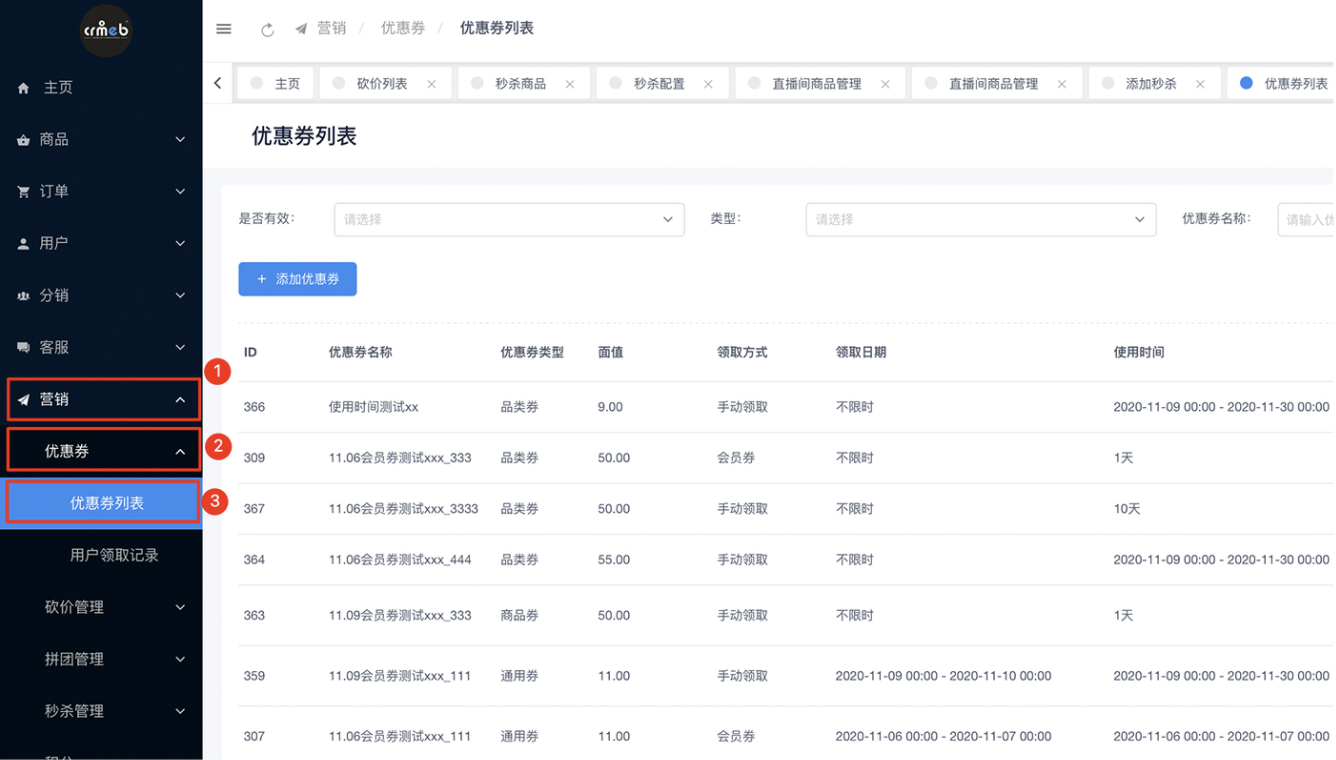The image size is (1336, 760).
Task: Open 用户领取记录 in the sidebar
Action: pyautogui.click(x=101, y=555)
